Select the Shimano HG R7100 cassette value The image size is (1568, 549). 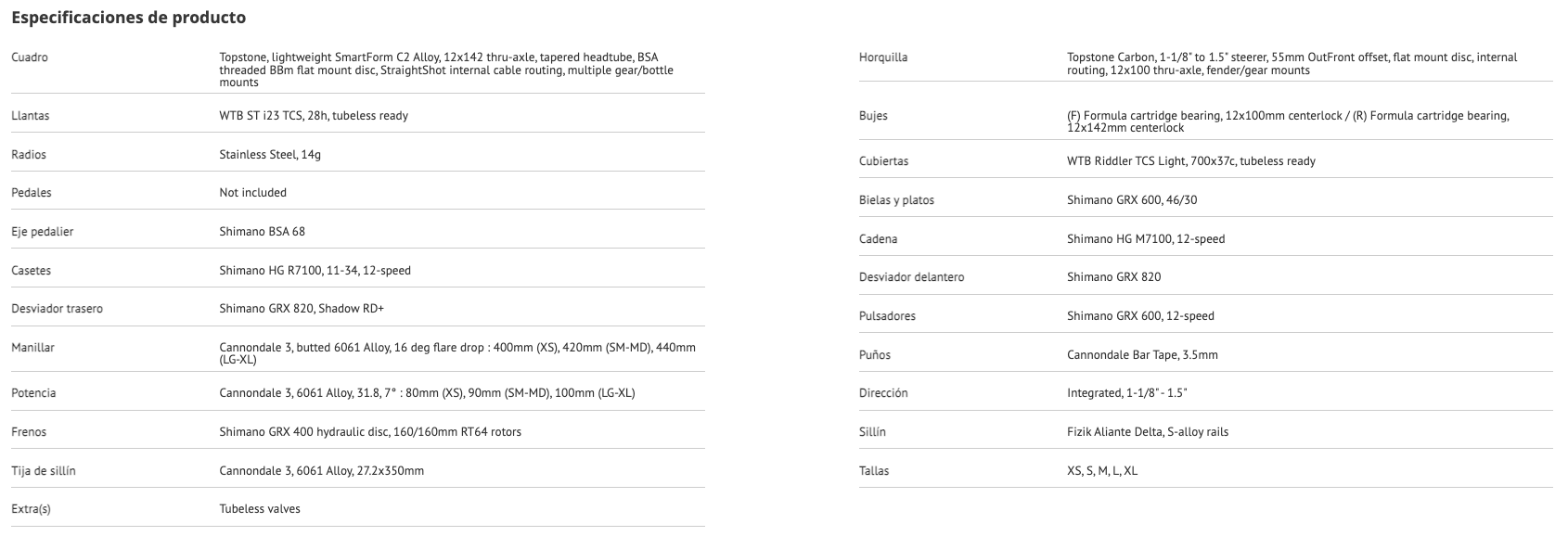tap(315, 271)
